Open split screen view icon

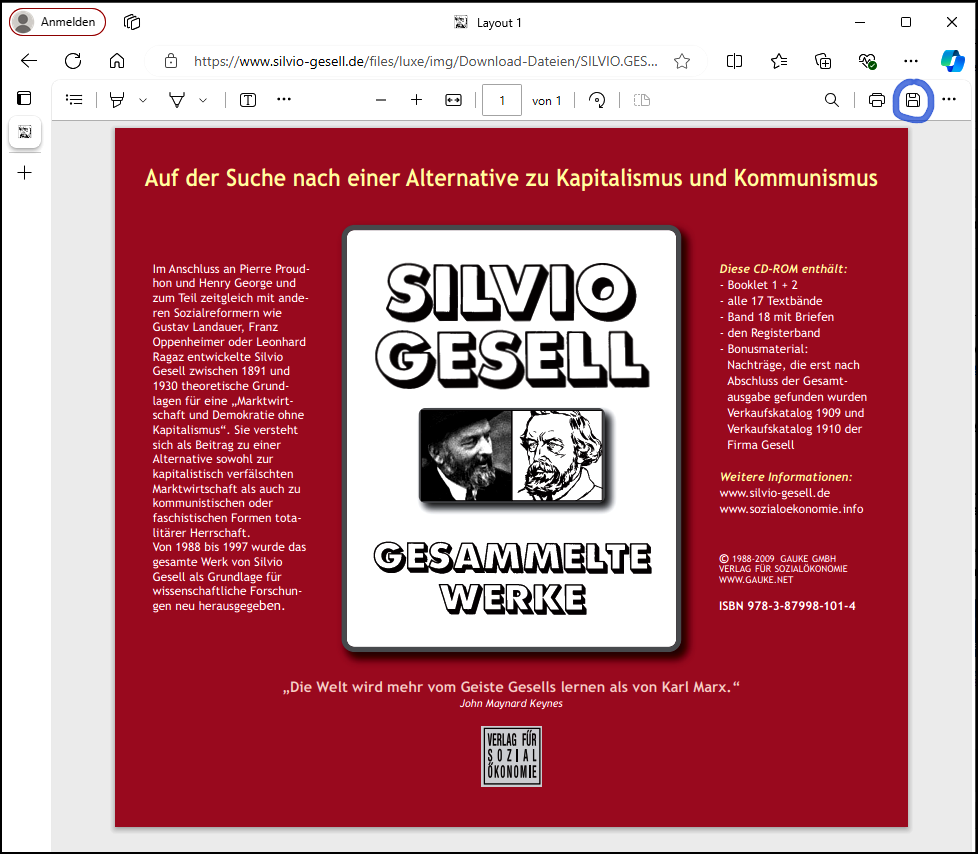click(x=734, y=61)
